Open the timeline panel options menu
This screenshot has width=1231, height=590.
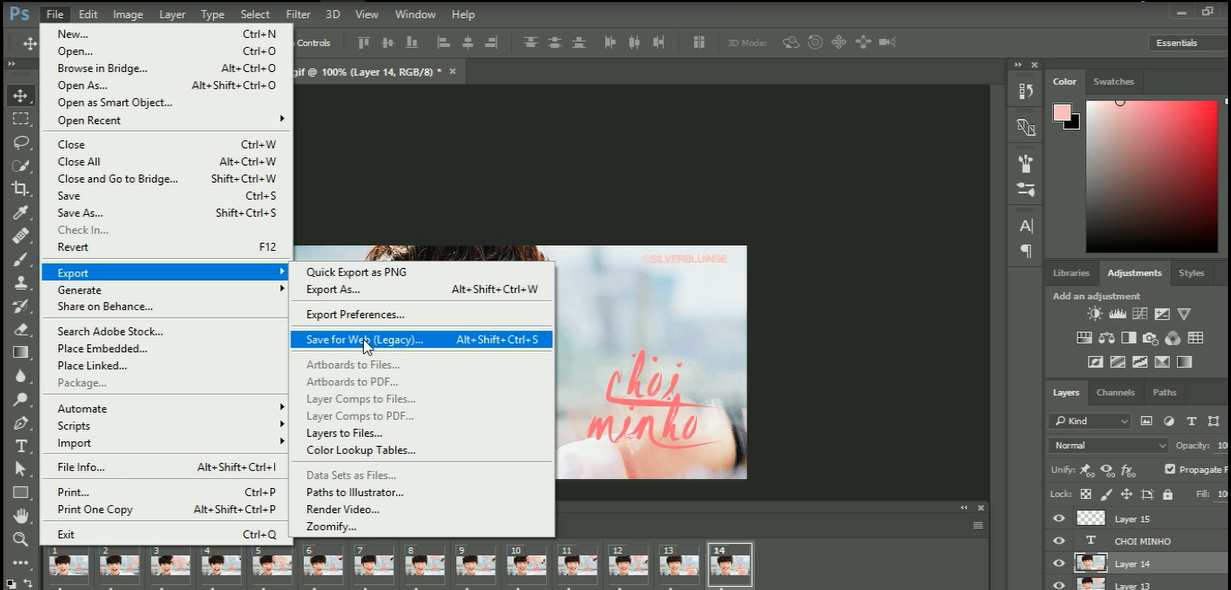tap(978, 525)
